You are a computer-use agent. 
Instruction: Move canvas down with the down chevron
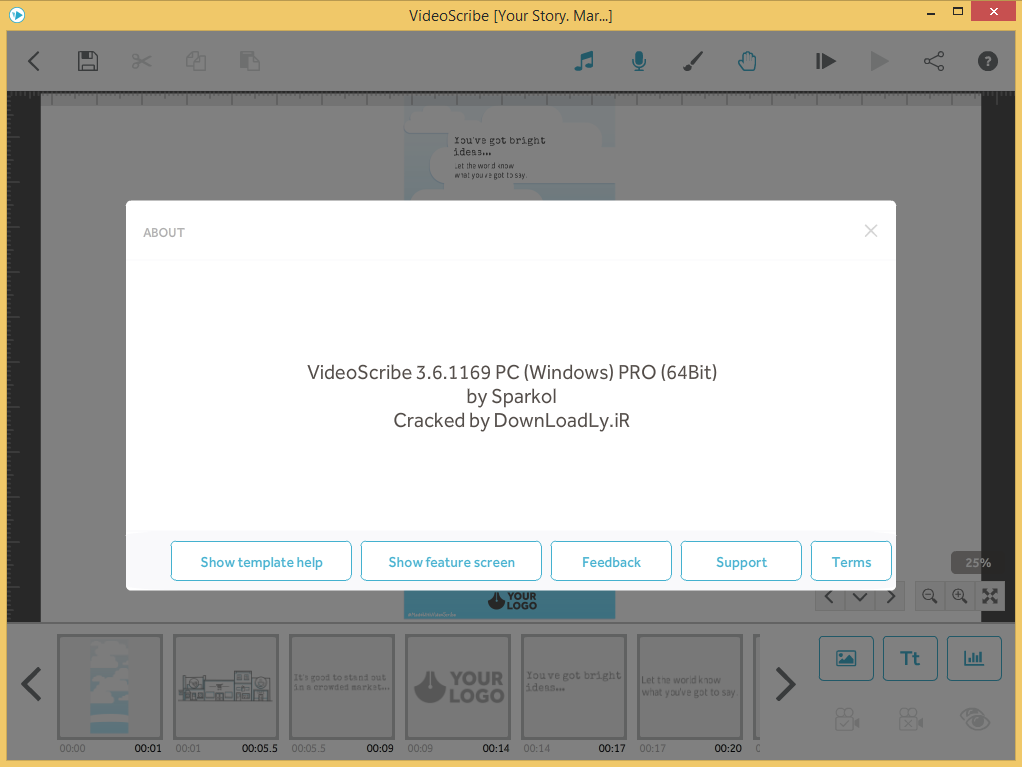[860, 596]
